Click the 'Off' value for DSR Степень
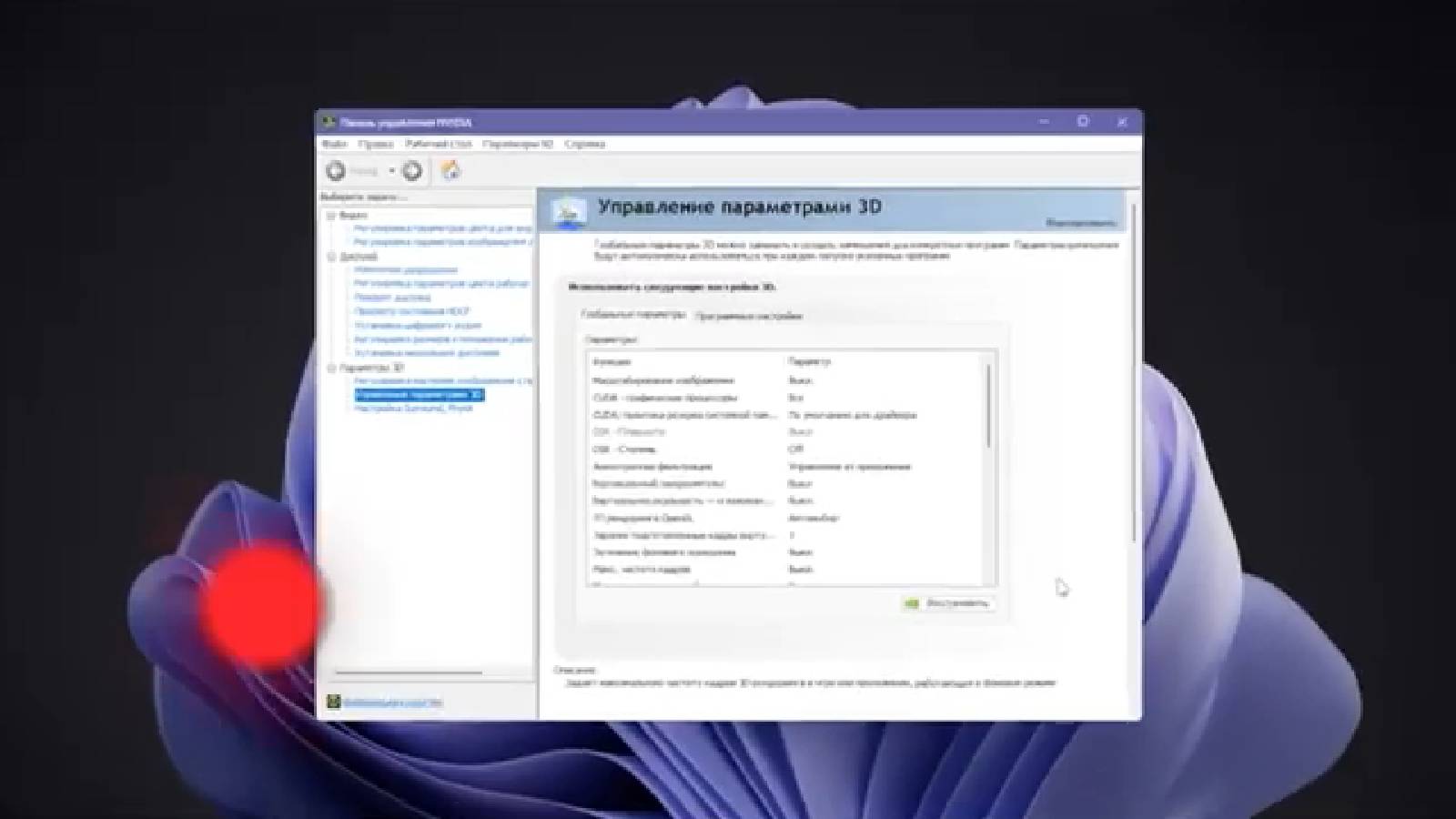 click(796, 450)
